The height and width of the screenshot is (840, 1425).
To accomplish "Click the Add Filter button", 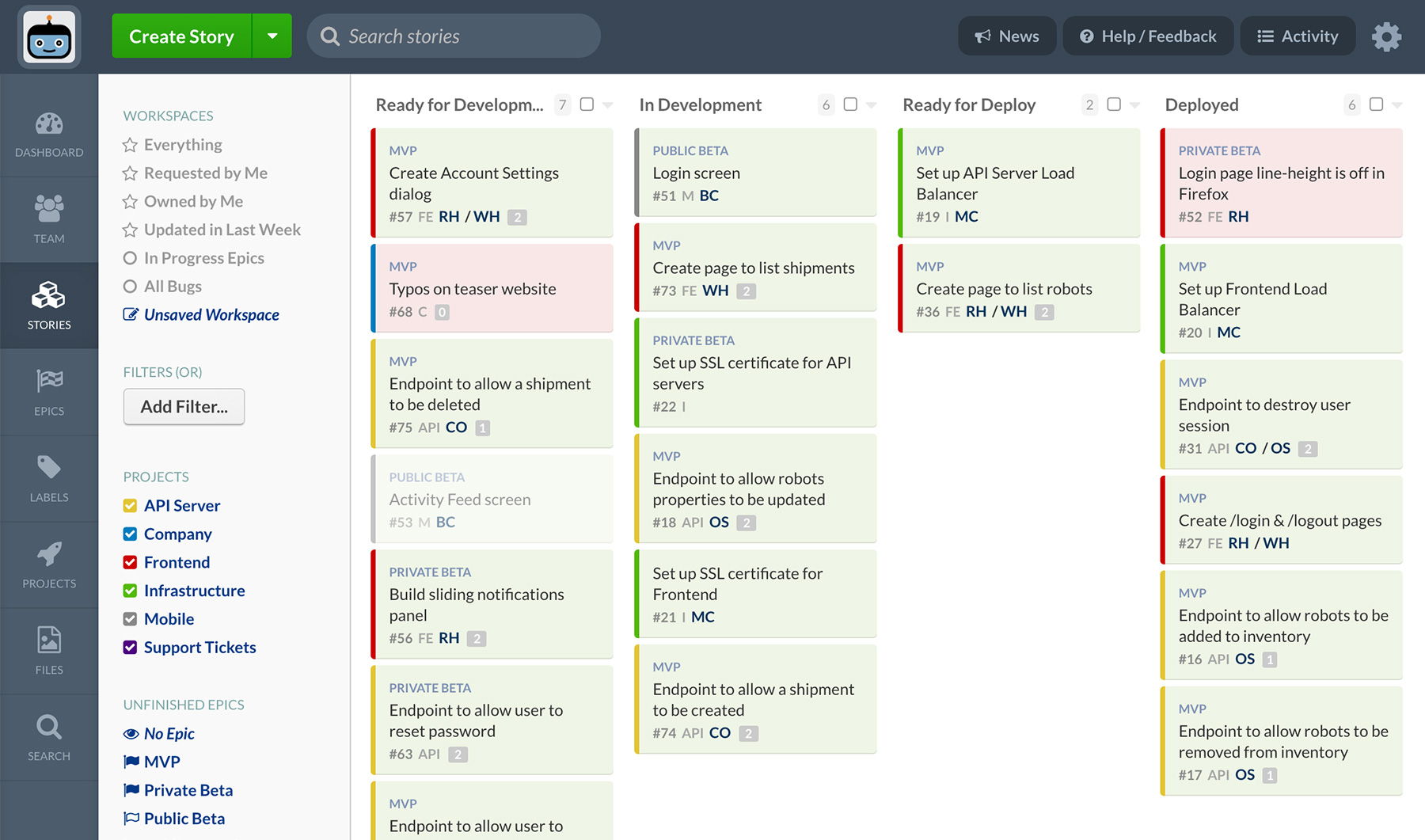I will (x=184, y=406).
